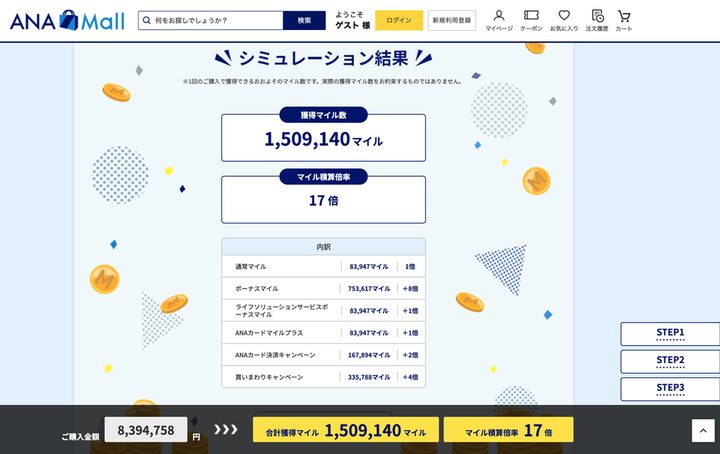Select the 1,509,140マイル result value
The image size is (720, 454).
[323, 139]
